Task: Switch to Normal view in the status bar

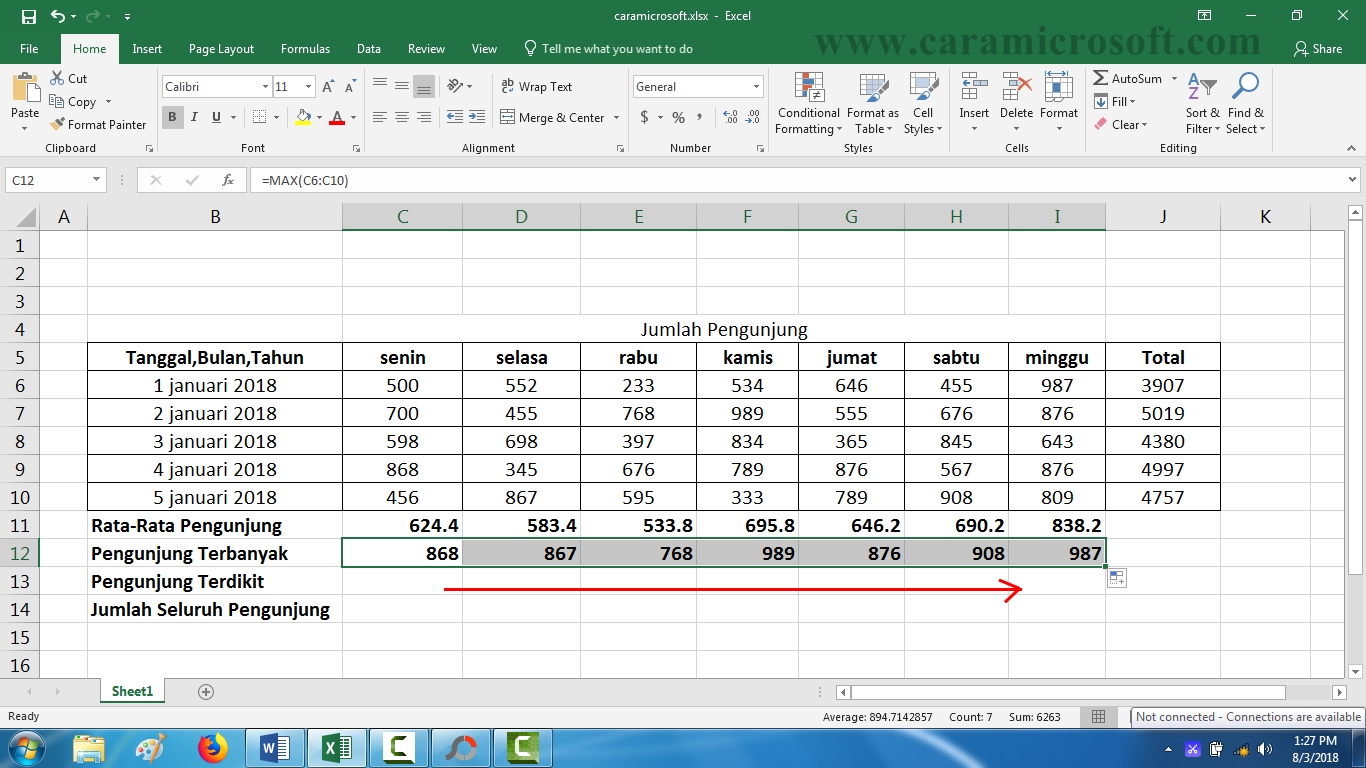Action: point(1098,717)
